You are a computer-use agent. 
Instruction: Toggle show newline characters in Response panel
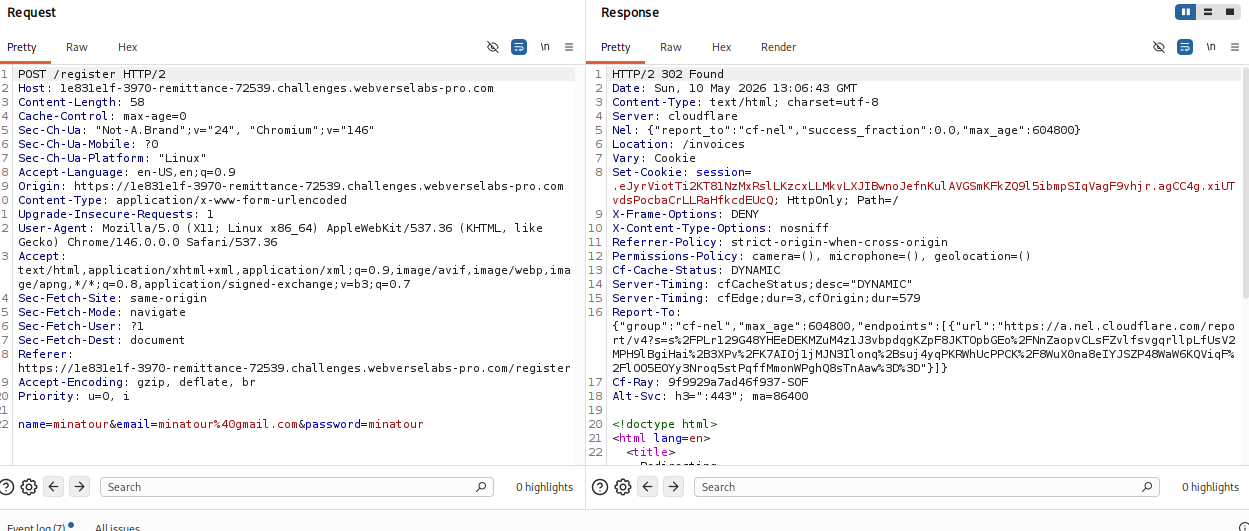(x=1211, y=47)
